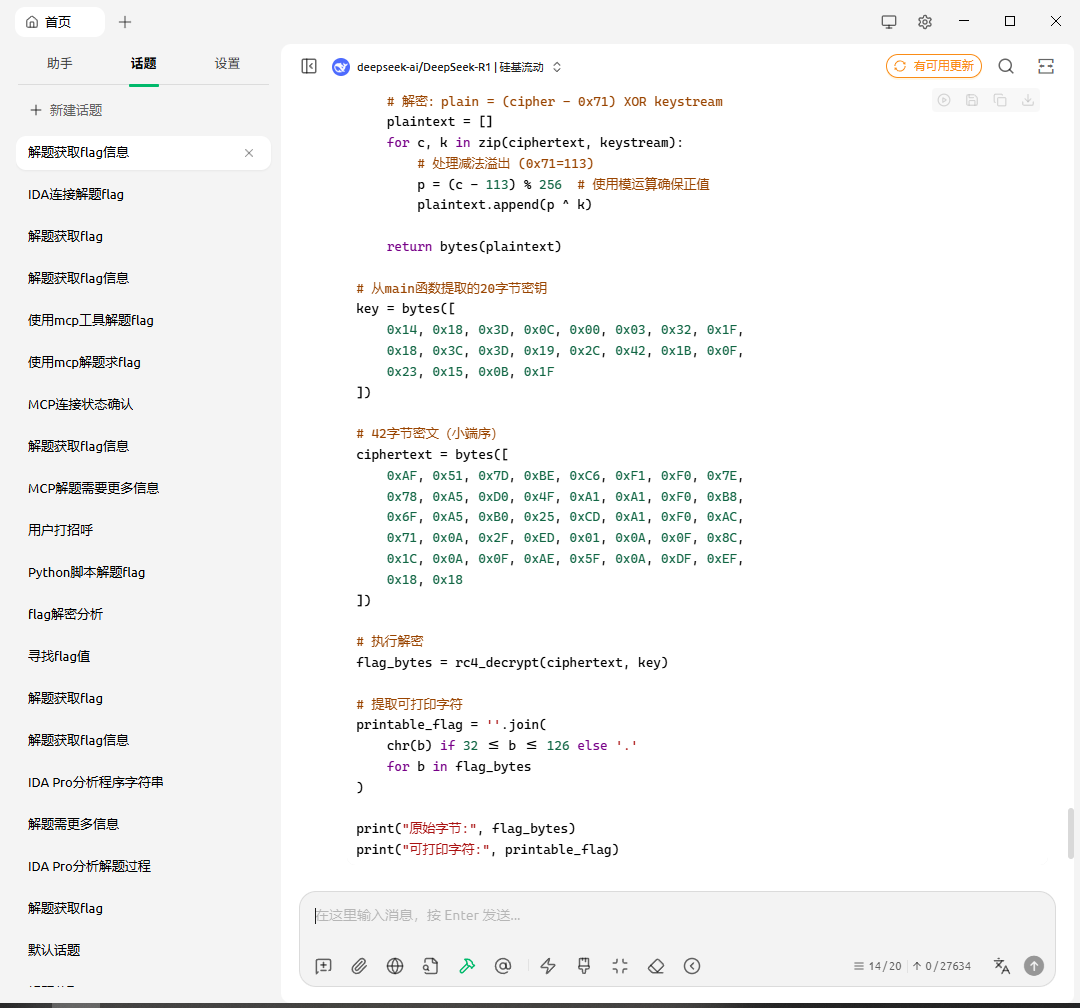Expand the input box with the fullscreen icon
This screenshot has height=1008, width=1080.
click(620, 966)
